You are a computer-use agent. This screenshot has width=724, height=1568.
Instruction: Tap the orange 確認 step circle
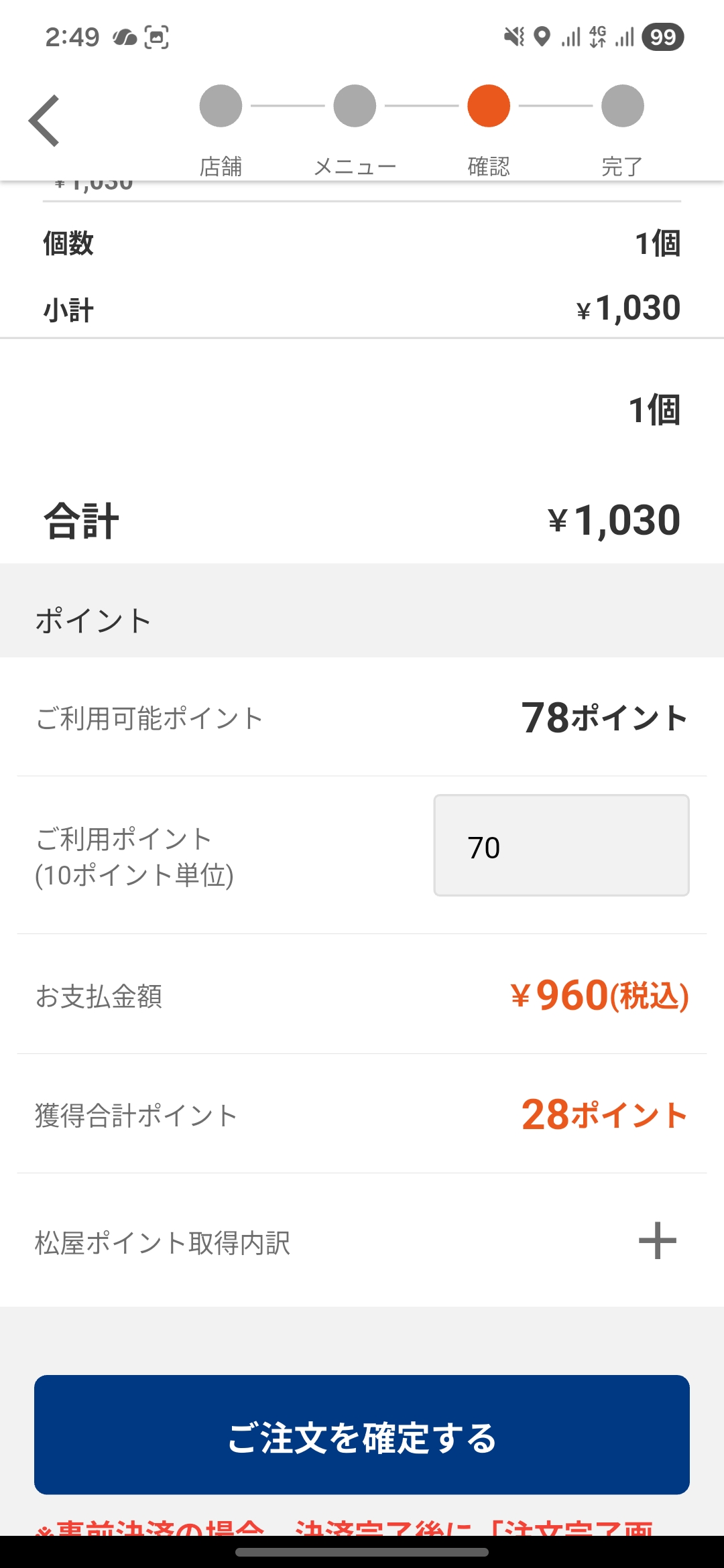pos(489,106)
